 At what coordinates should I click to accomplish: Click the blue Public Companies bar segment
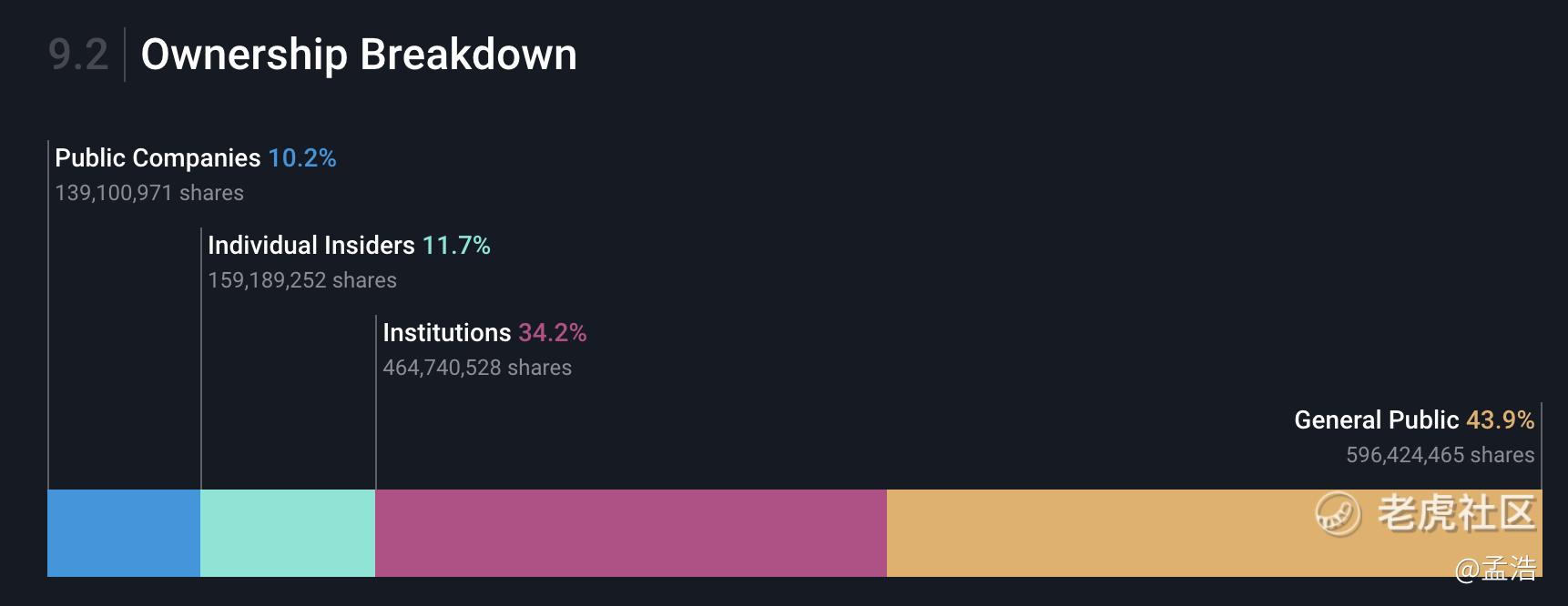click(x=124, y=533)
